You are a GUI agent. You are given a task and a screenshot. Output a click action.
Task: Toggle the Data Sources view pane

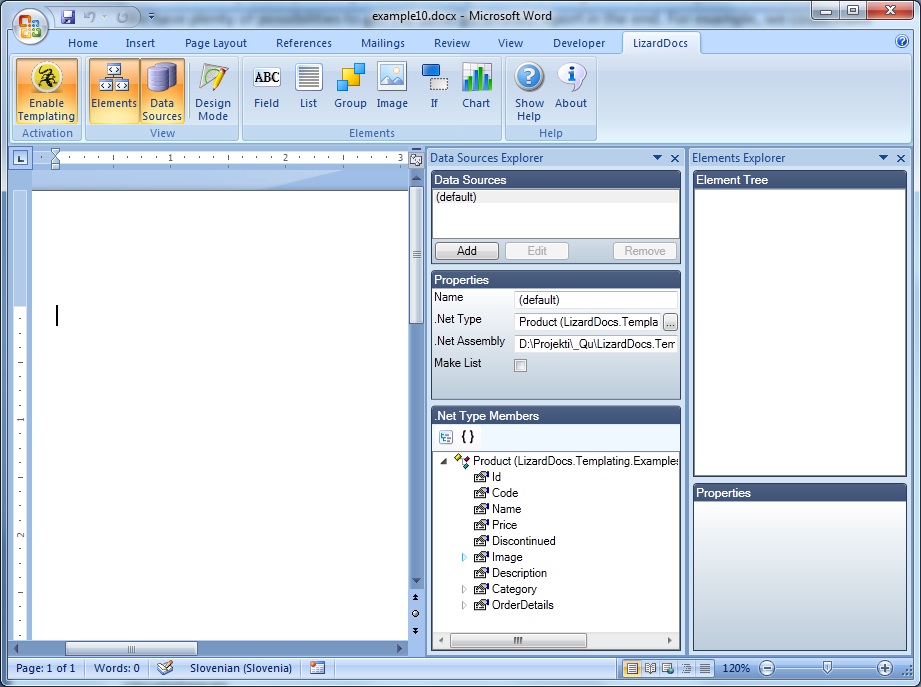tap(162, 91)
